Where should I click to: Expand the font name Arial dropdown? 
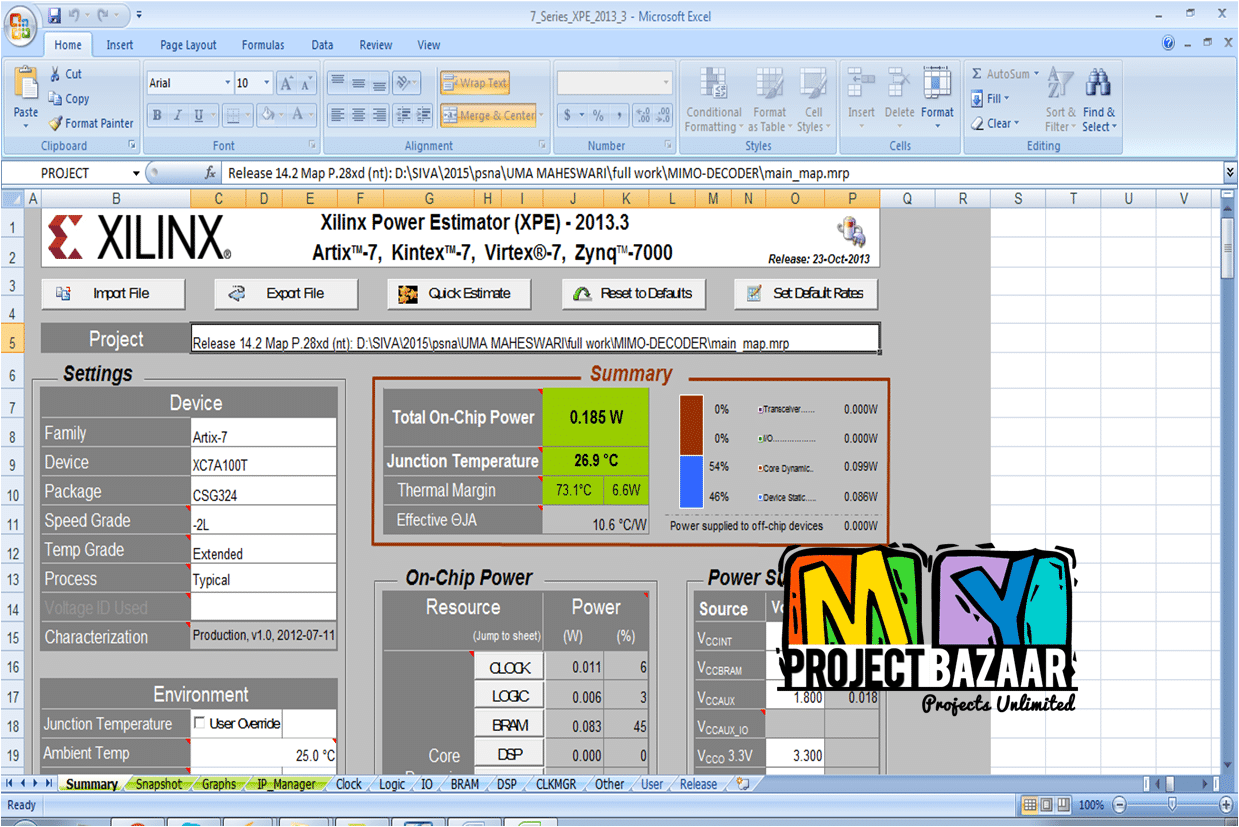225,83
